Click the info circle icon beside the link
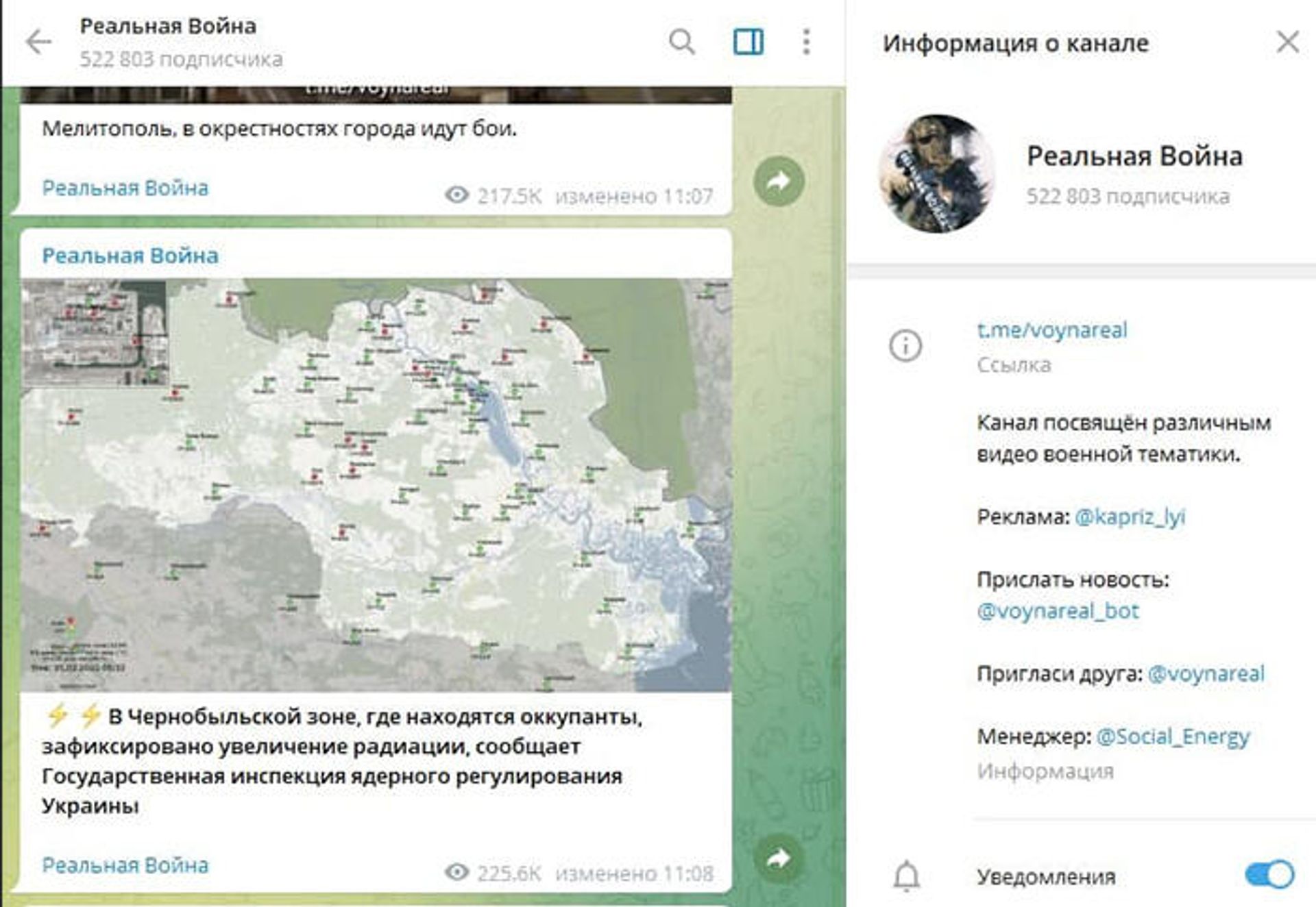This screenshot has height=907, width=1316. (x=905, y=345)
